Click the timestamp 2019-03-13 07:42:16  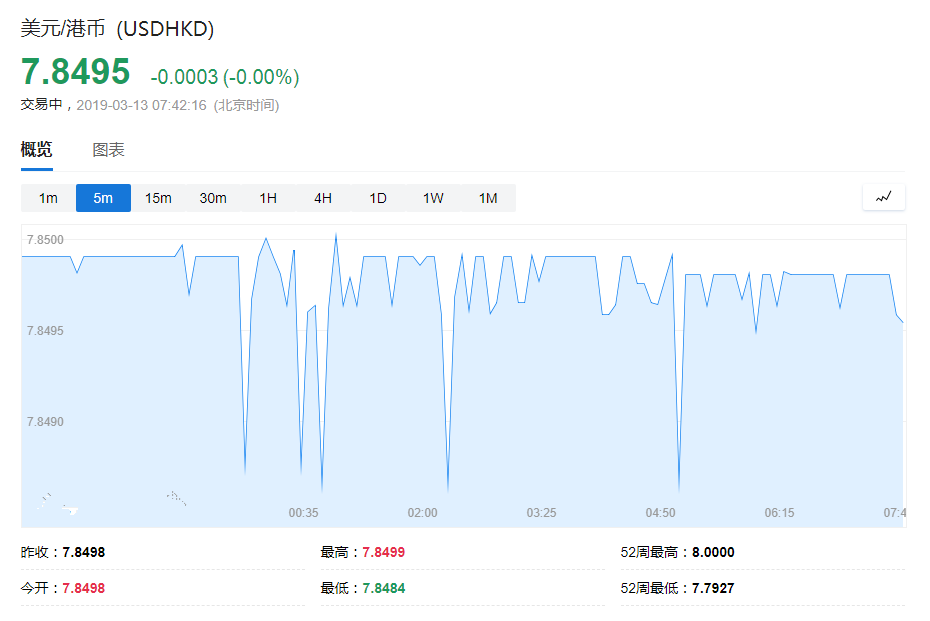coord(141,105)
